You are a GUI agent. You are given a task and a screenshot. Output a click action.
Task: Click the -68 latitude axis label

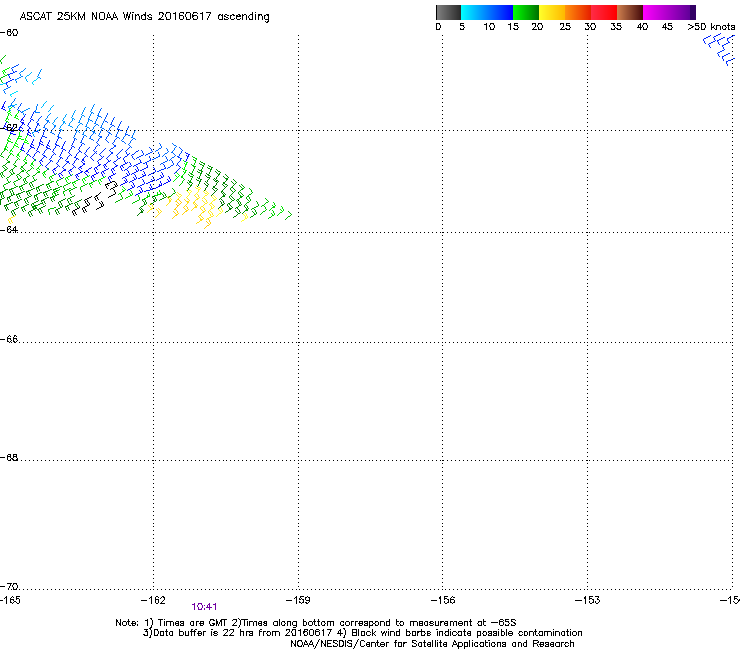click(x=9, y=457)
